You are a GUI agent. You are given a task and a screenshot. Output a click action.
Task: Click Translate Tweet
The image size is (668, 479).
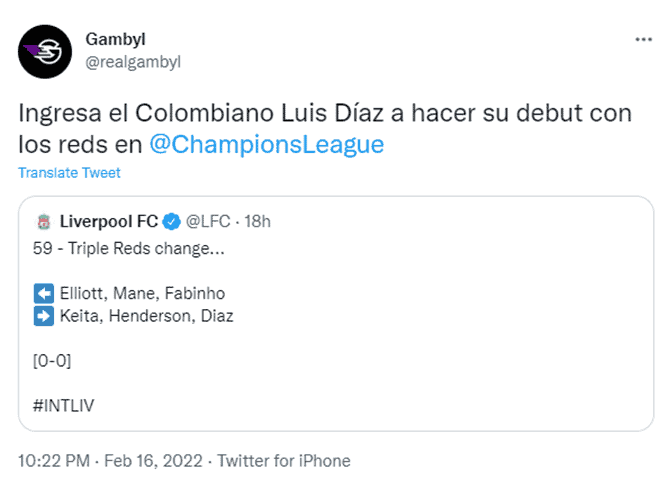coord(69,173)
